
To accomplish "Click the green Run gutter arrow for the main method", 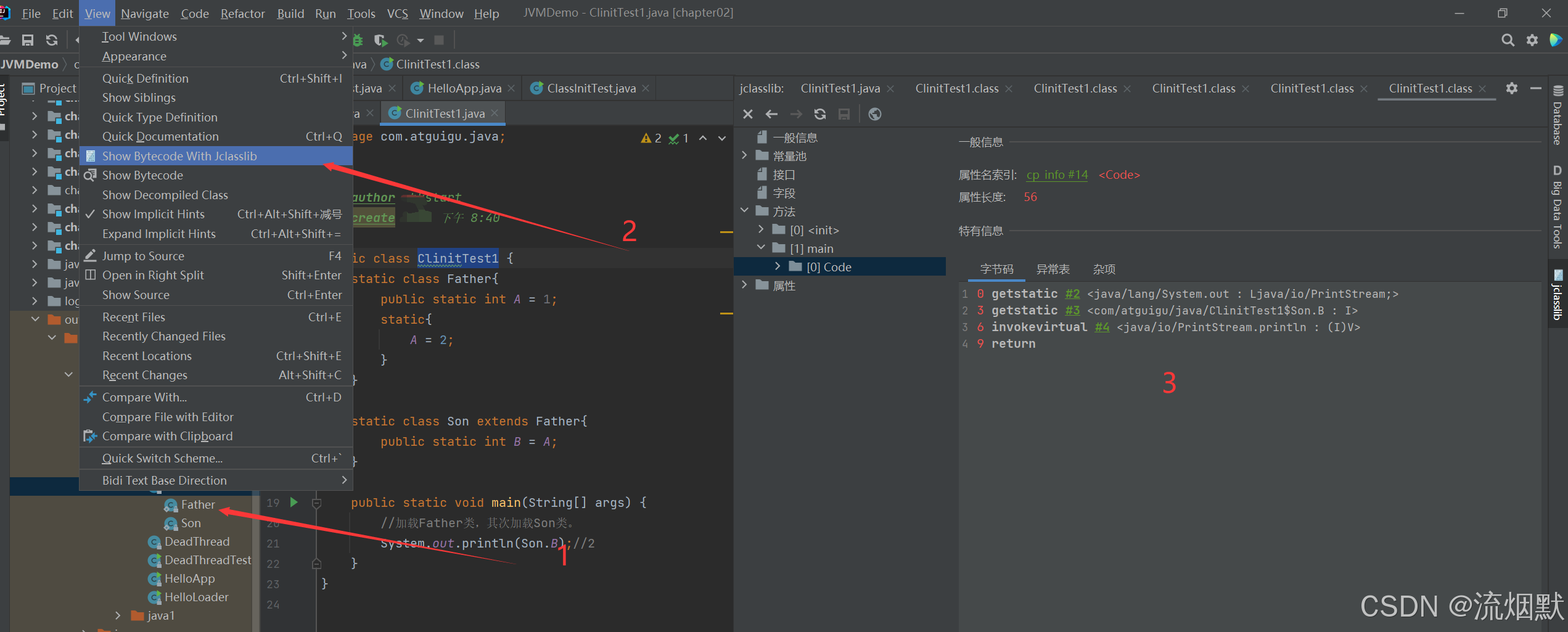I will pyautogui.click(x=294, y=502).
